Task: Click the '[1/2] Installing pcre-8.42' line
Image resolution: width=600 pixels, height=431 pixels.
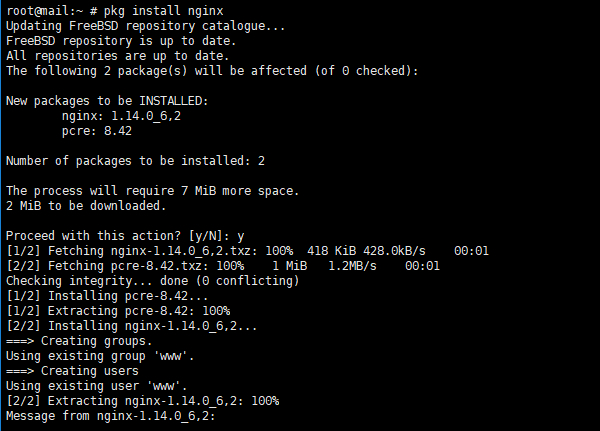Action: [x=107, y=296]
